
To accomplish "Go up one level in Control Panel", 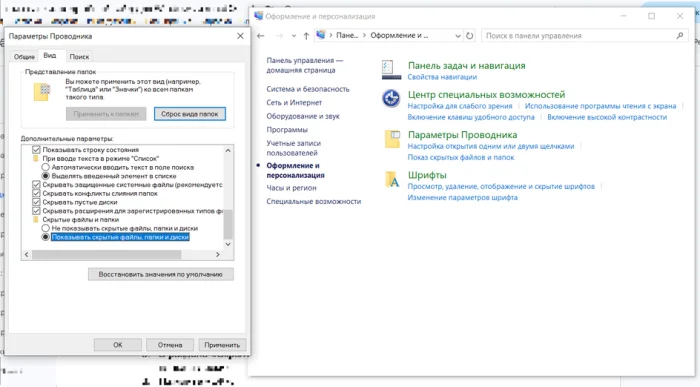I will pyautogui.click(x=306, y=36).
